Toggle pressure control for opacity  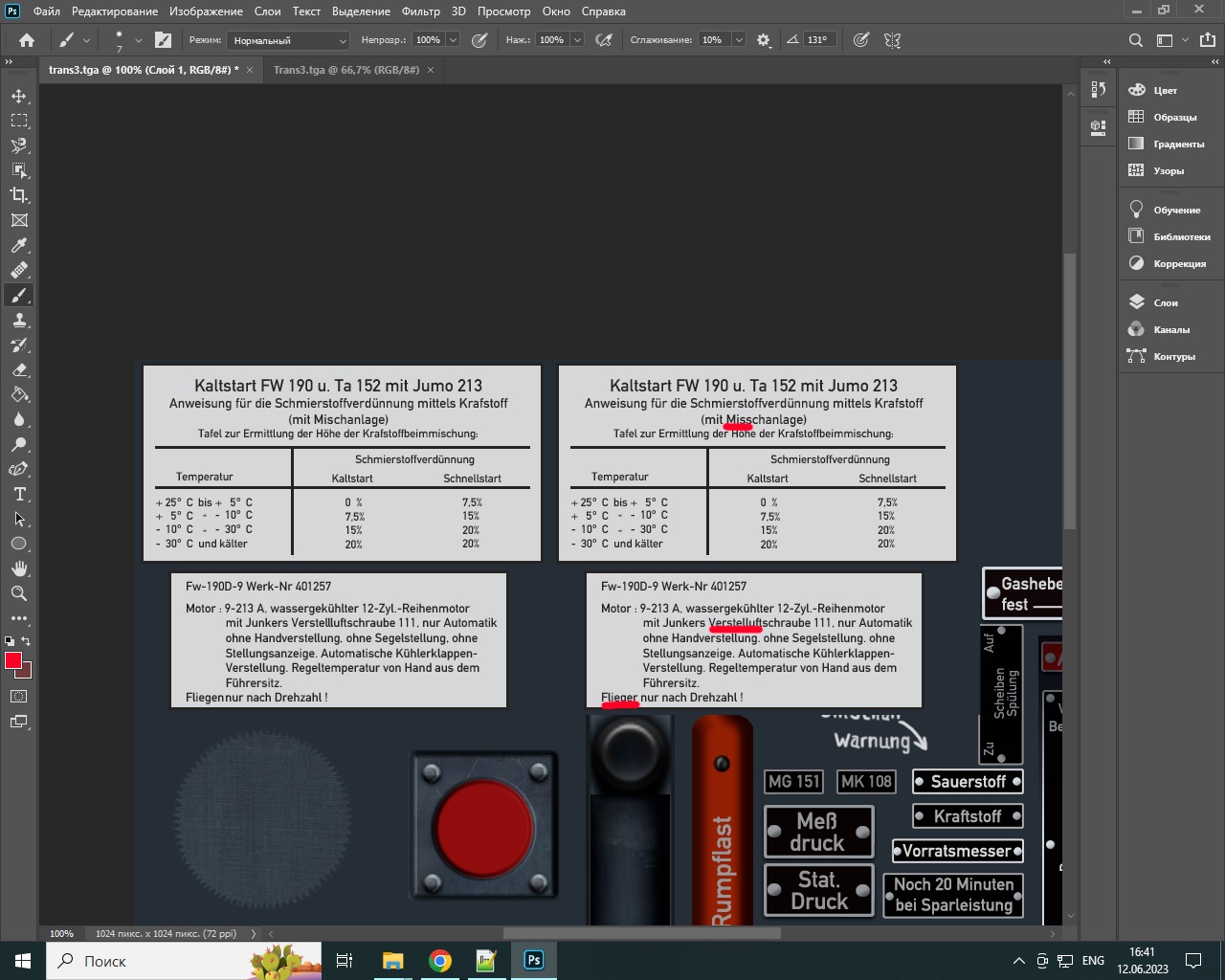[479, 40]
